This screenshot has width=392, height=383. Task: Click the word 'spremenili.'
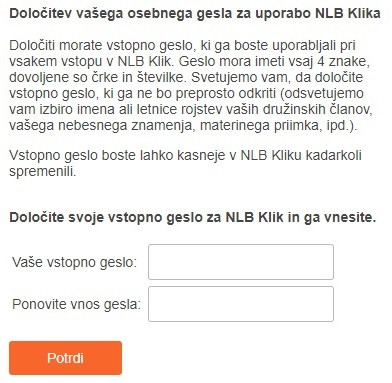(43, 172)
